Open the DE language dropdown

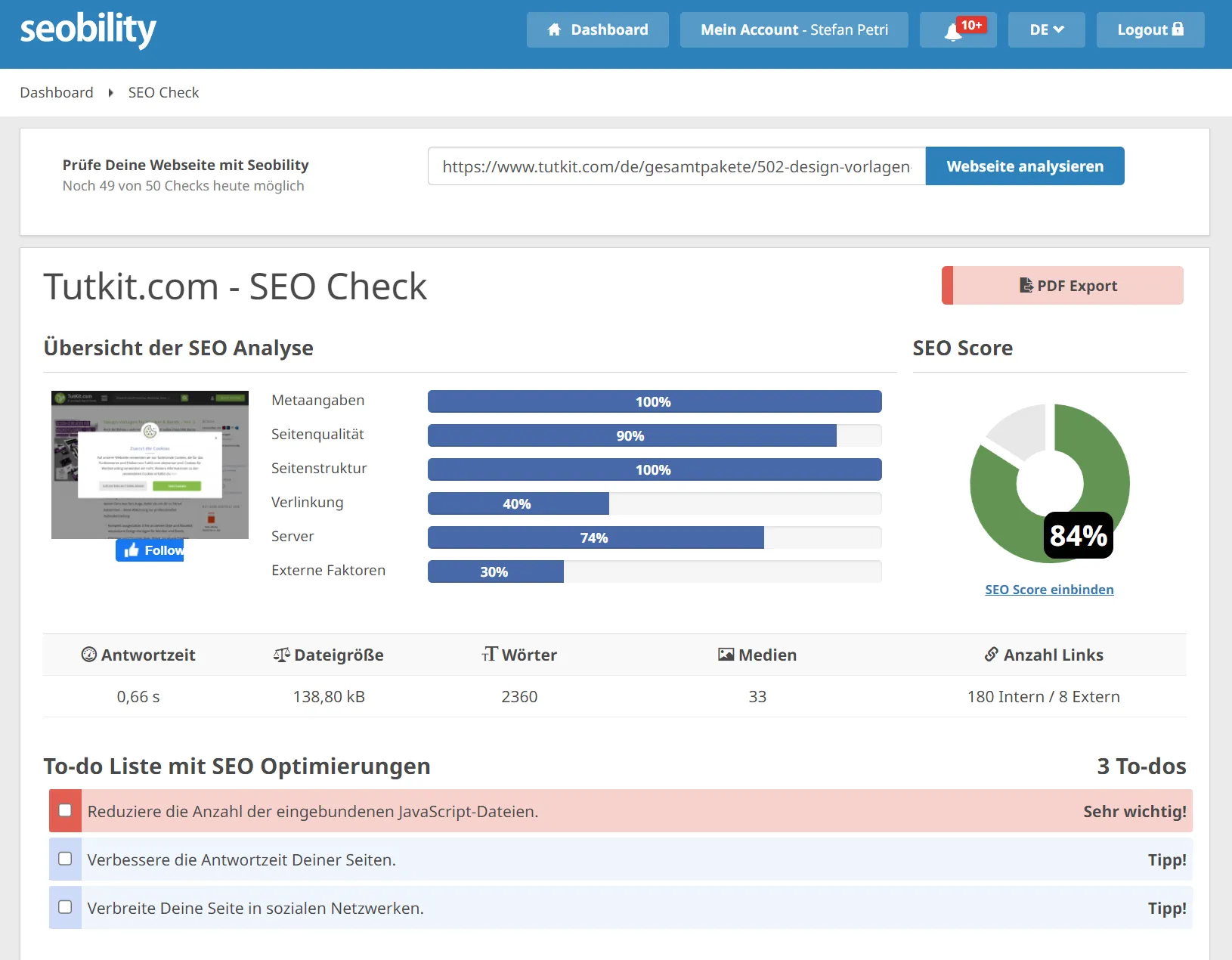[x=1046, y=30]
